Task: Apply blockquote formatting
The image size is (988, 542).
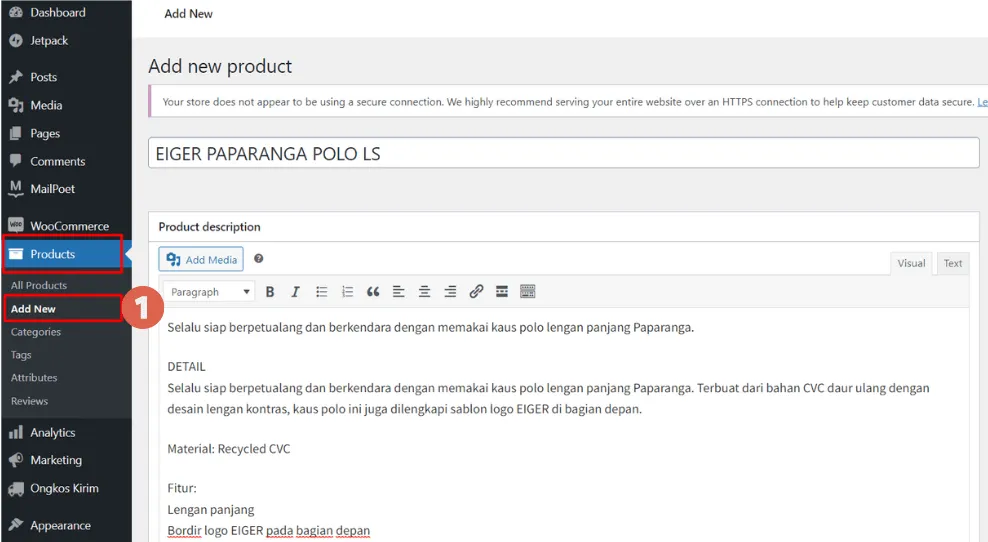Action: (x=373, y=292)
